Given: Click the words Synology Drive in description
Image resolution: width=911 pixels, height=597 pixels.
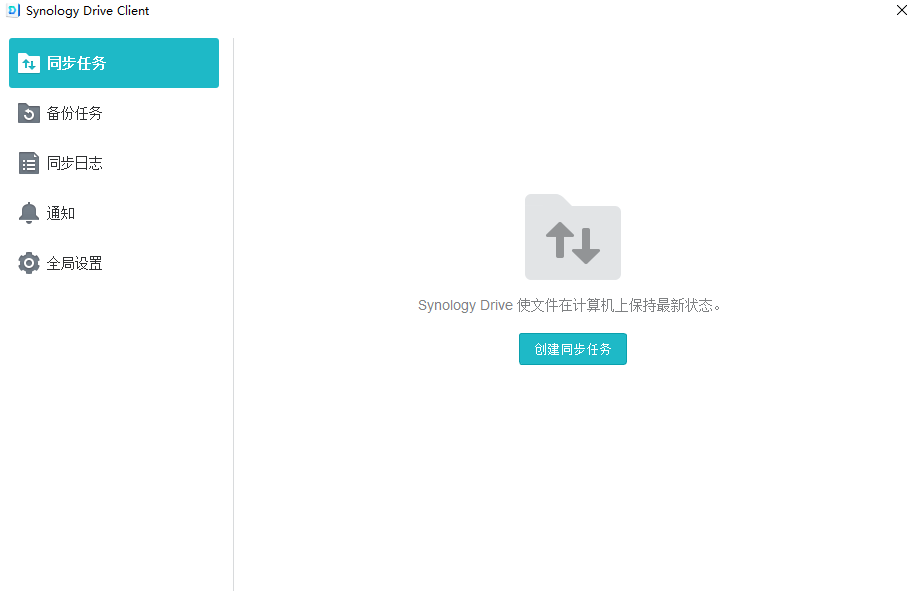Looking at the screenshot, I should (465, 305).
